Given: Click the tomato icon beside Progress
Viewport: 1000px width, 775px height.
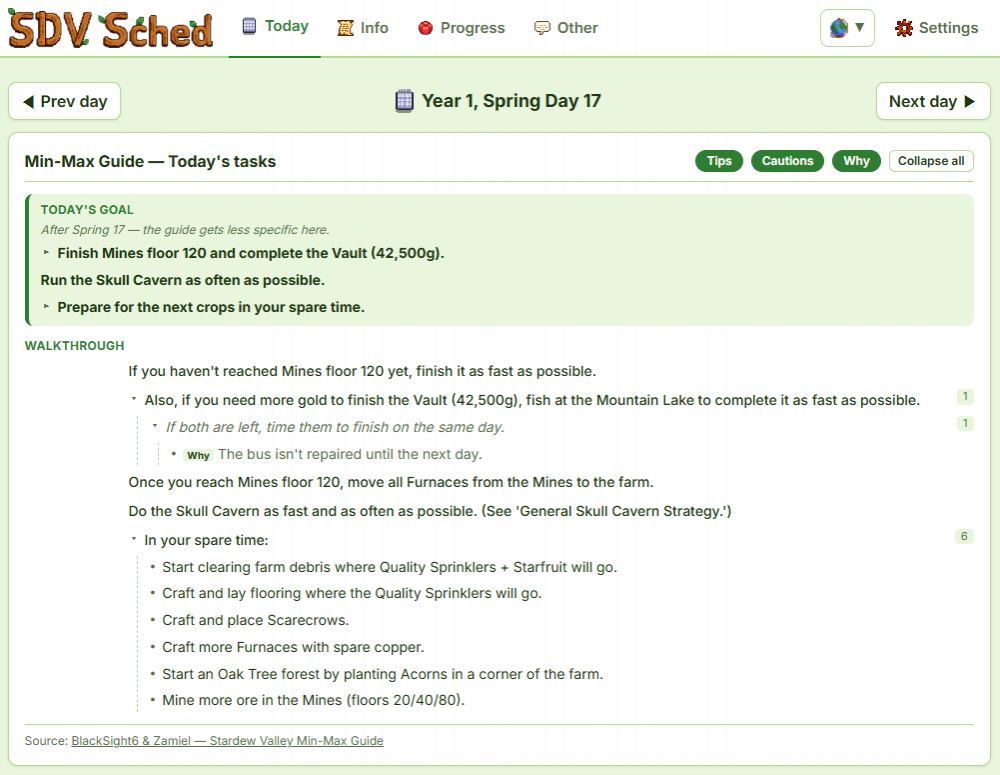Looking at the screenshot, I should pyautogui.click(x=425, y=28).
